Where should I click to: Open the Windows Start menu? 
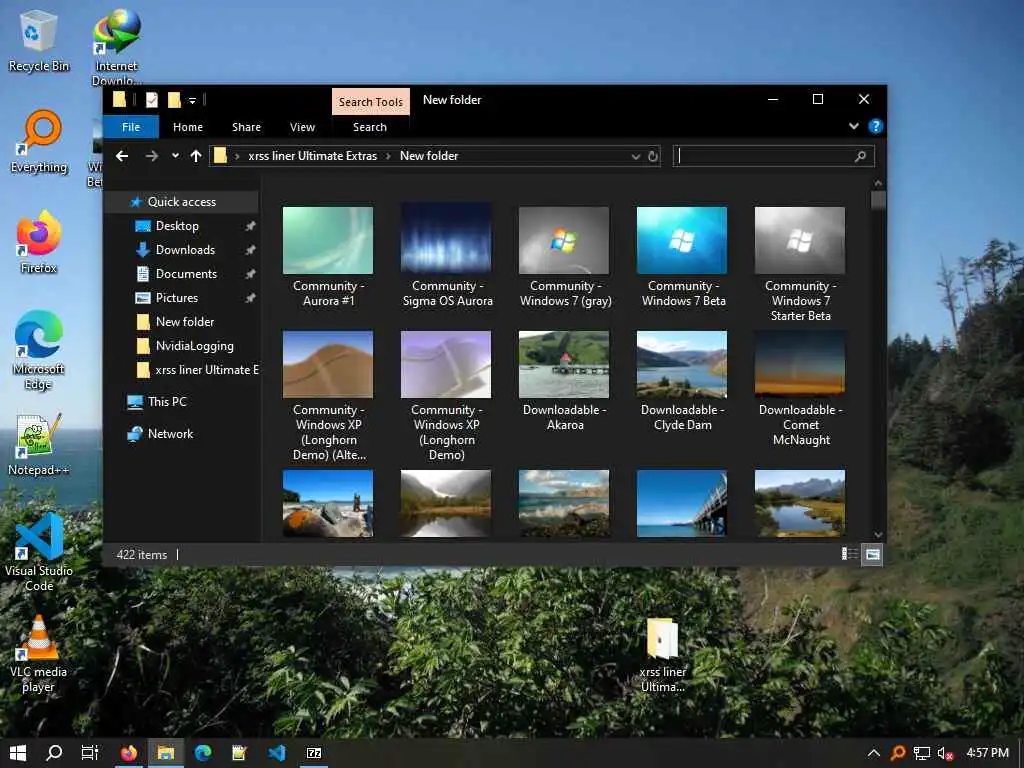point(18,753)
